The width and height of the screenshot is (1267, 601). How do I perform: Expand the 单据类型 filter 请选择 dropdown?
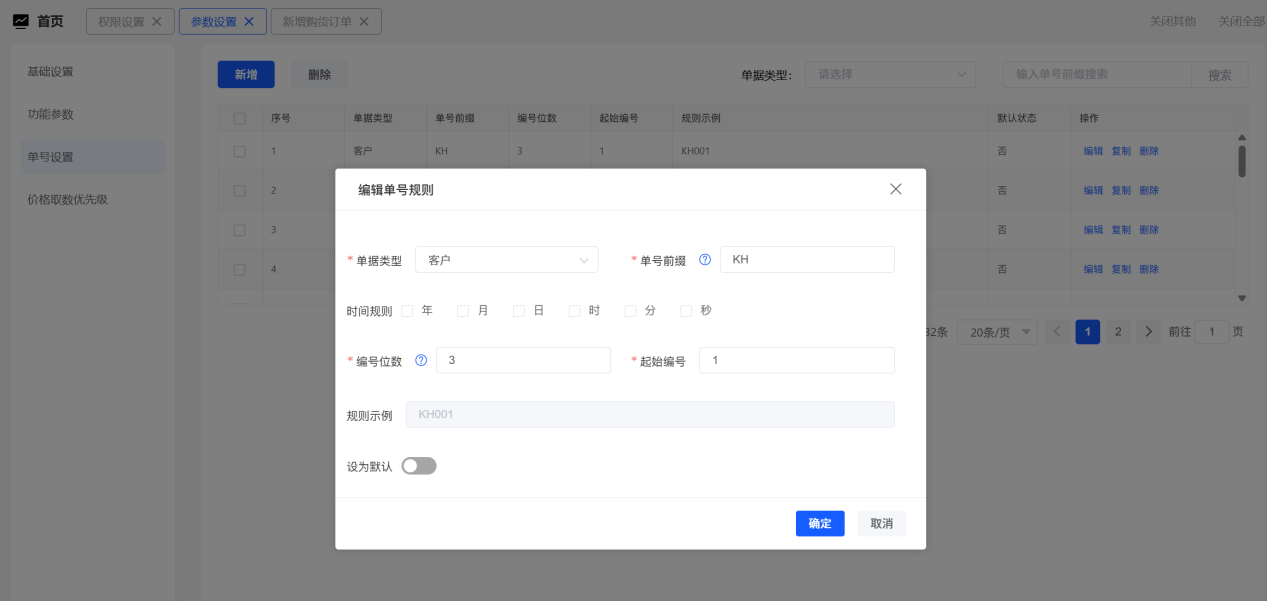(890, 74)
